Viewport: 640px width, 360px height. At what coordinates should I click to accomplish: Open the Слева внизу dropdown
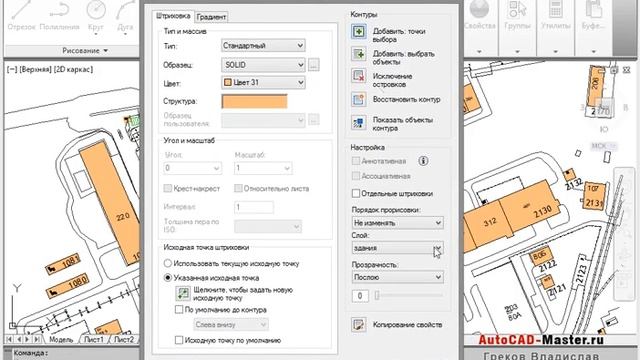point(231,325)
